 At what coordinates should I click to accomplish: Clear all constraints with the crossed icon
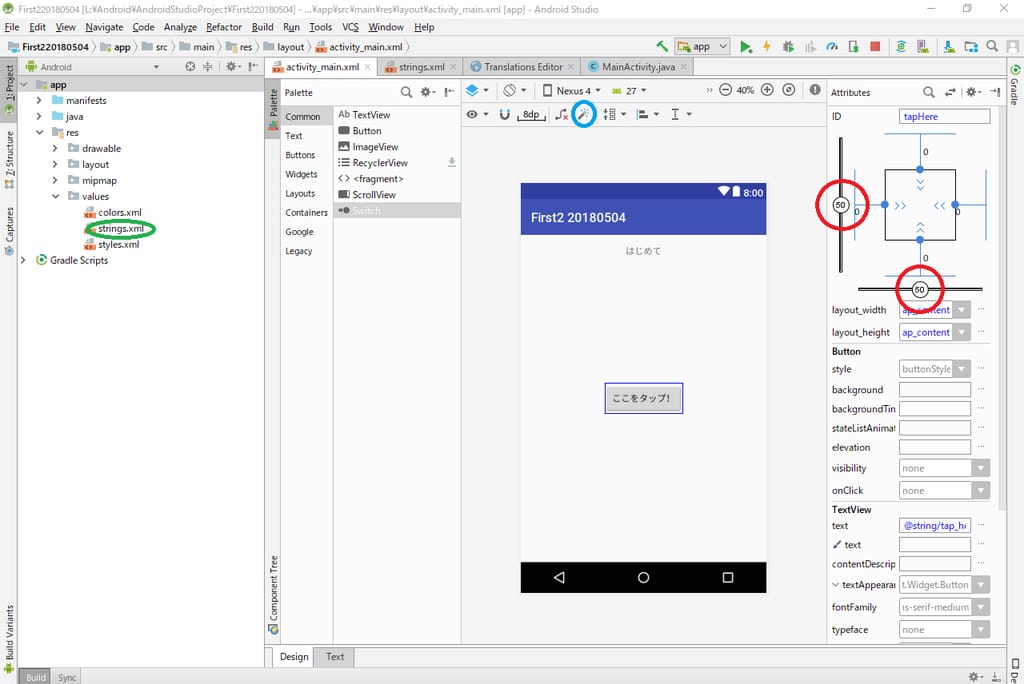click(x=559, y=114)
